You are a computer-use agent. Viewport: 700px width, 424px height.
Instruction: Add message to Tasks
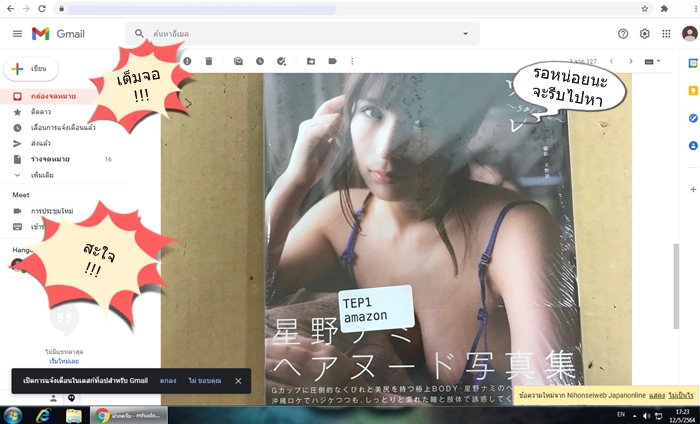281,61
